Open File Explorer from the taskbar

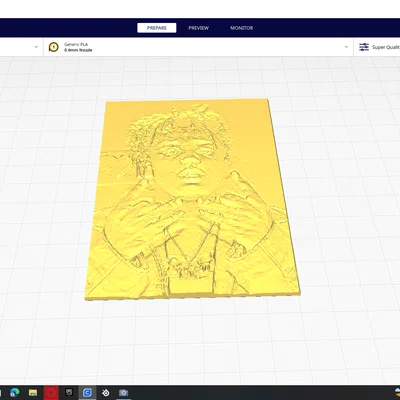(x=33, y=393)
